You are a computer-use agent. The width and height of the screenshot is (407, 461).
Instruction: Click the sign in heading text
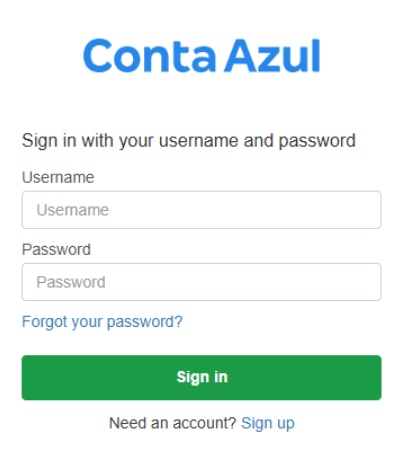click(x=189, y=141)
